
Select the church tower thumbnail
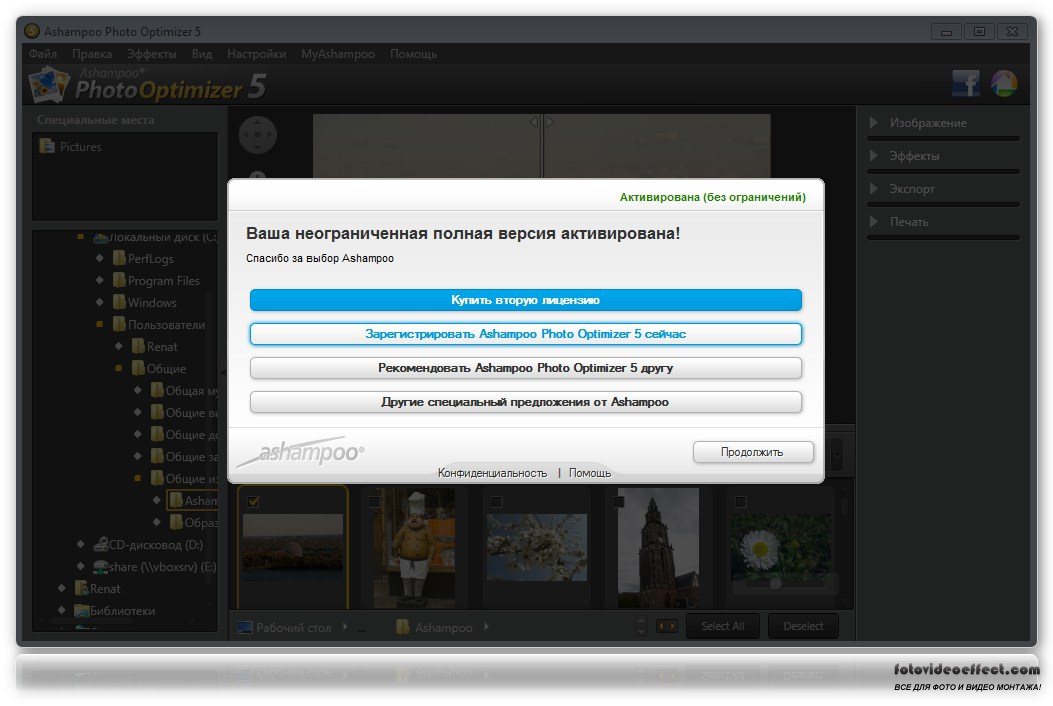point(658,548)
